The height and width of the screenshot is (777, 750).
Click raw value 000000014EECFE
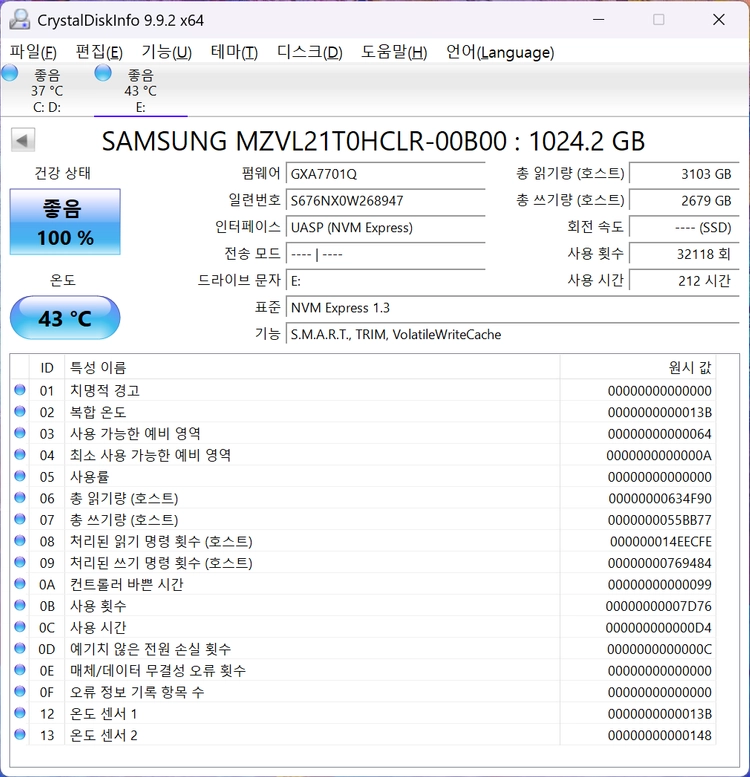coord(661,542)
